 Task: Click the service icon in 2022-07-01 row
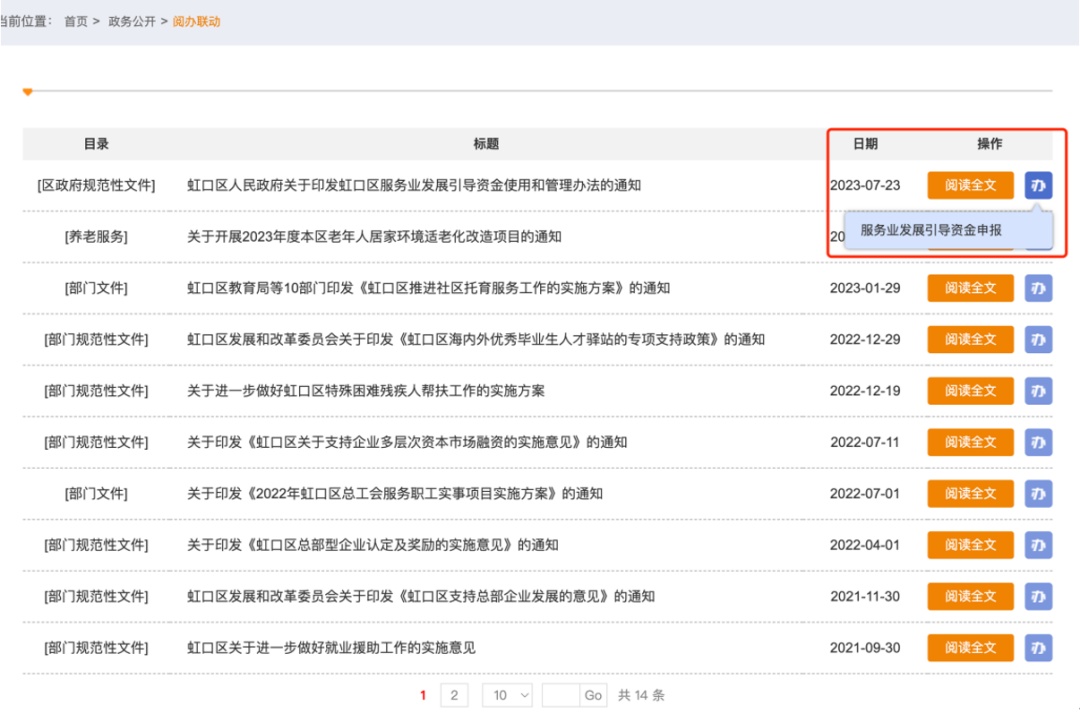[x=1038, y=494]
